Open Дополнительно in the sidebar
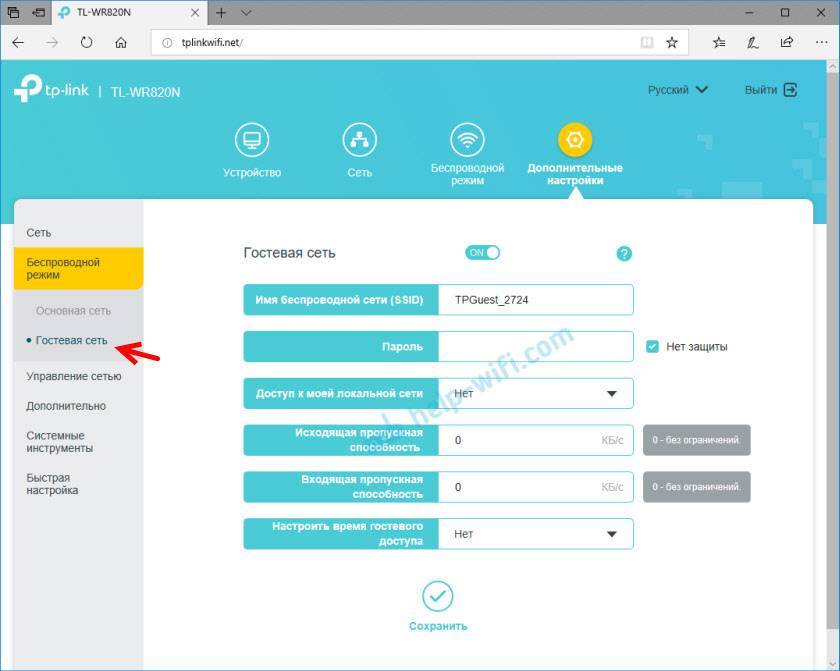Screen dimensions: 840x671 tap(66, 406)
